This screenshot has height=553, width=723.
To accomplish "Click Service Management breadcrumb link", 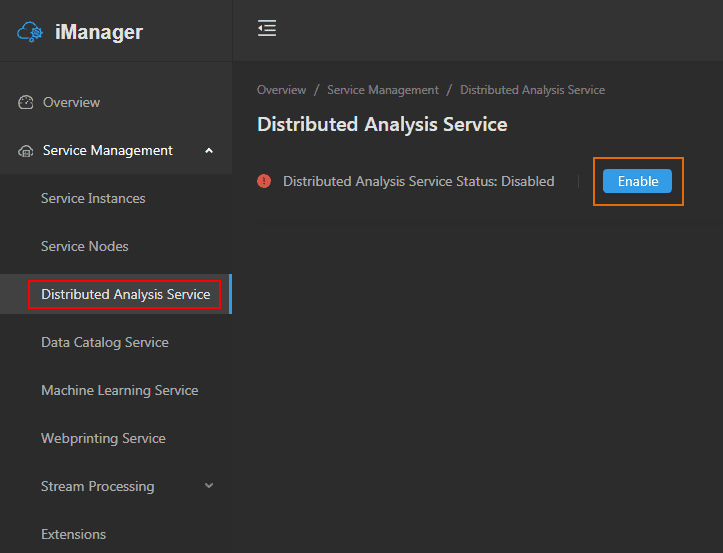I will pos(383,90).
